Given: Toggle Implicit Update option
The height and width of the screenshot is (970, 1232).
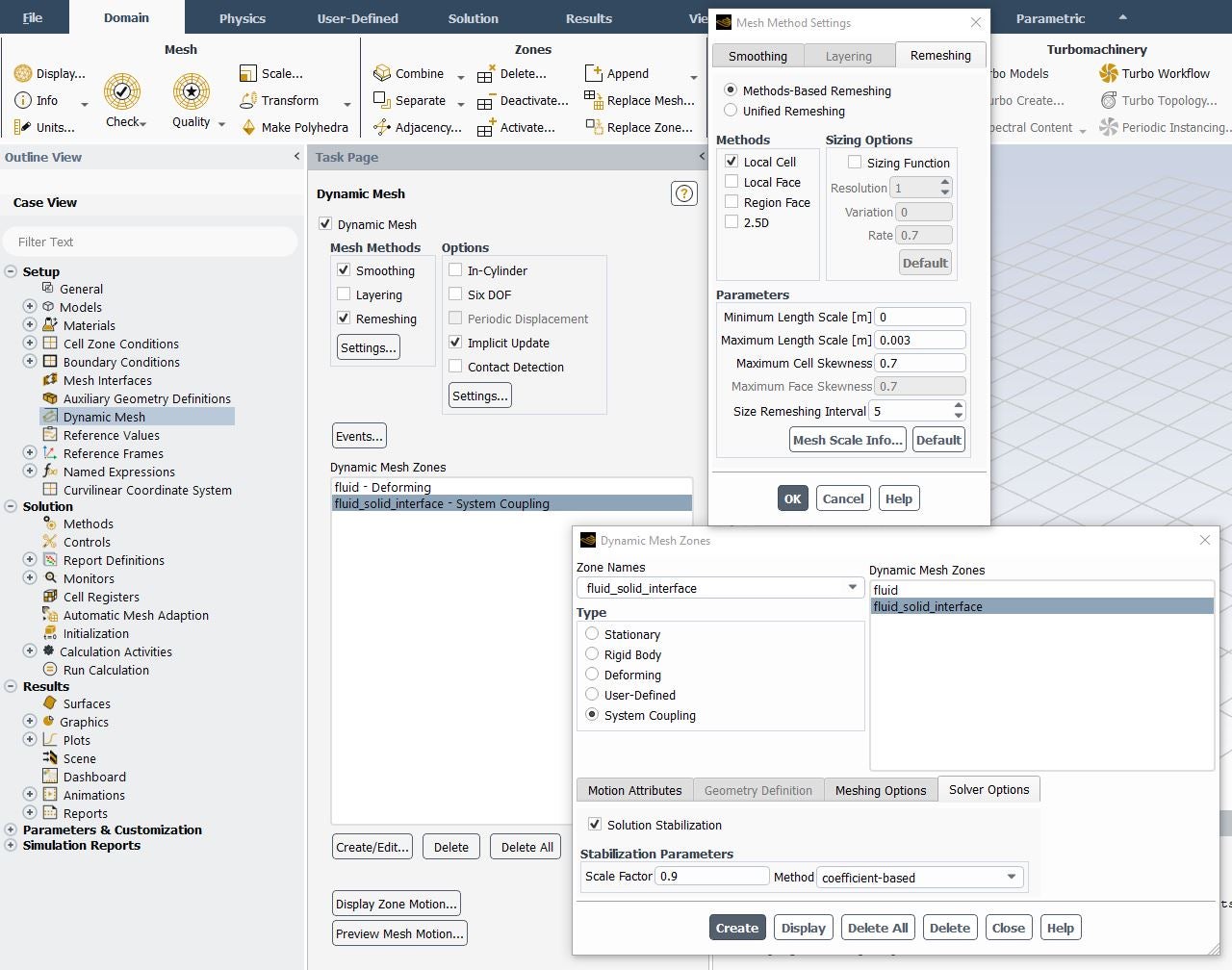Looking at the screenshot, I should 455,343.
